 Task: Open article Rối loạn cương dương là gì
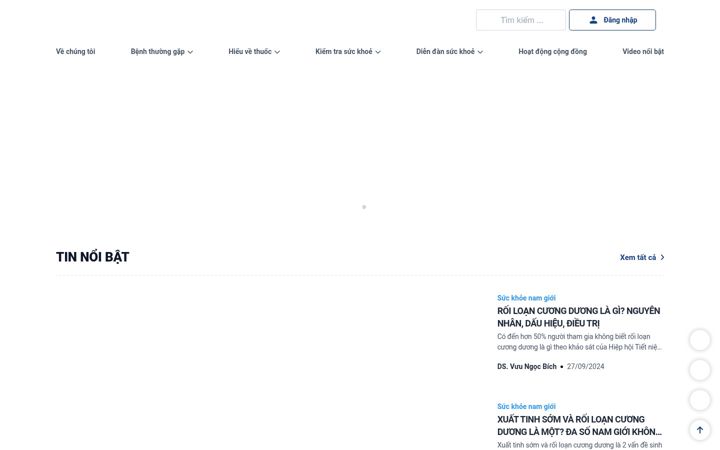click(x=579, y=317)
